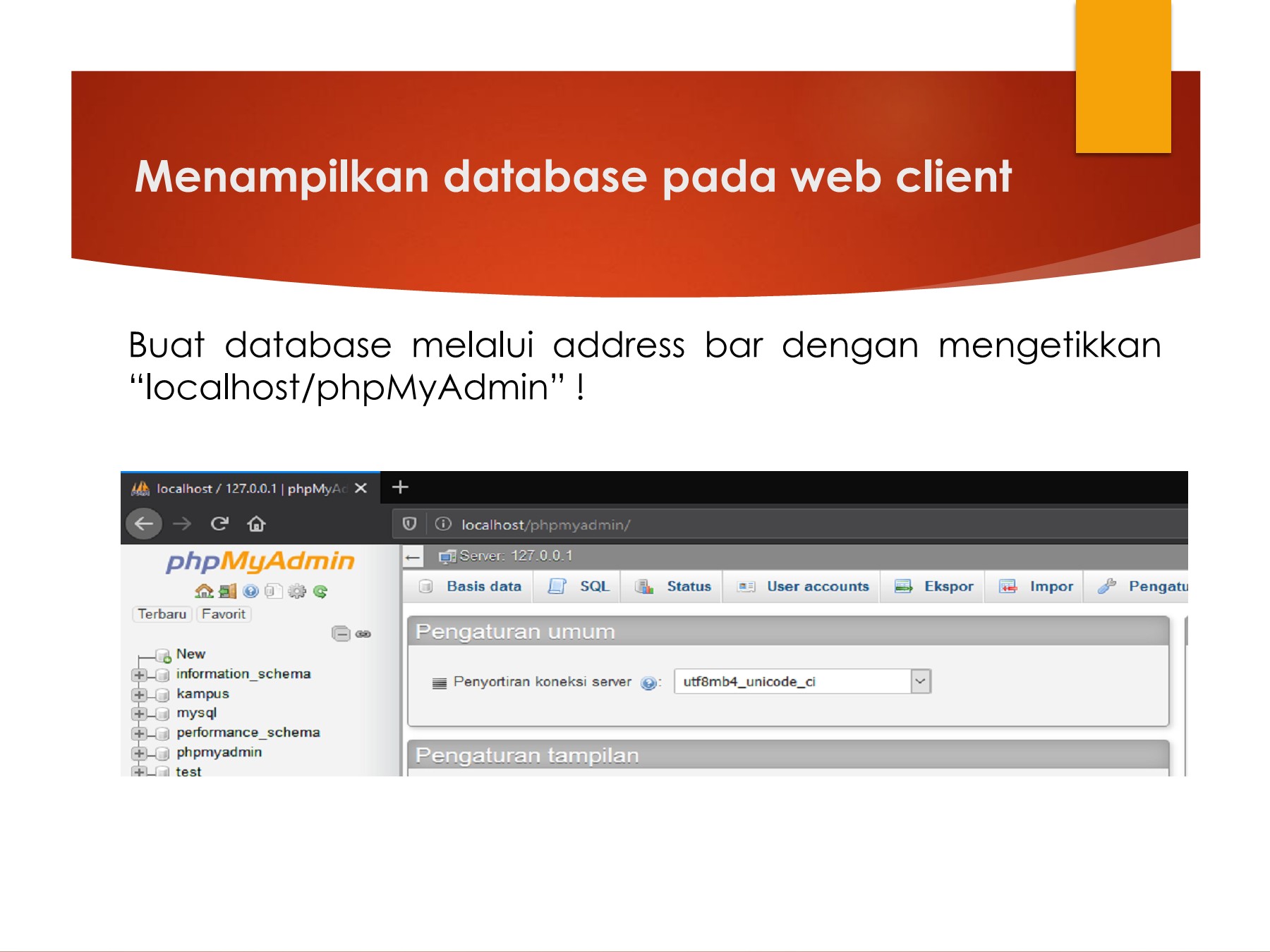This screenshot has width=1270, height=952.
Task: Click New to create a database
Action: click(x=190, y=654)
